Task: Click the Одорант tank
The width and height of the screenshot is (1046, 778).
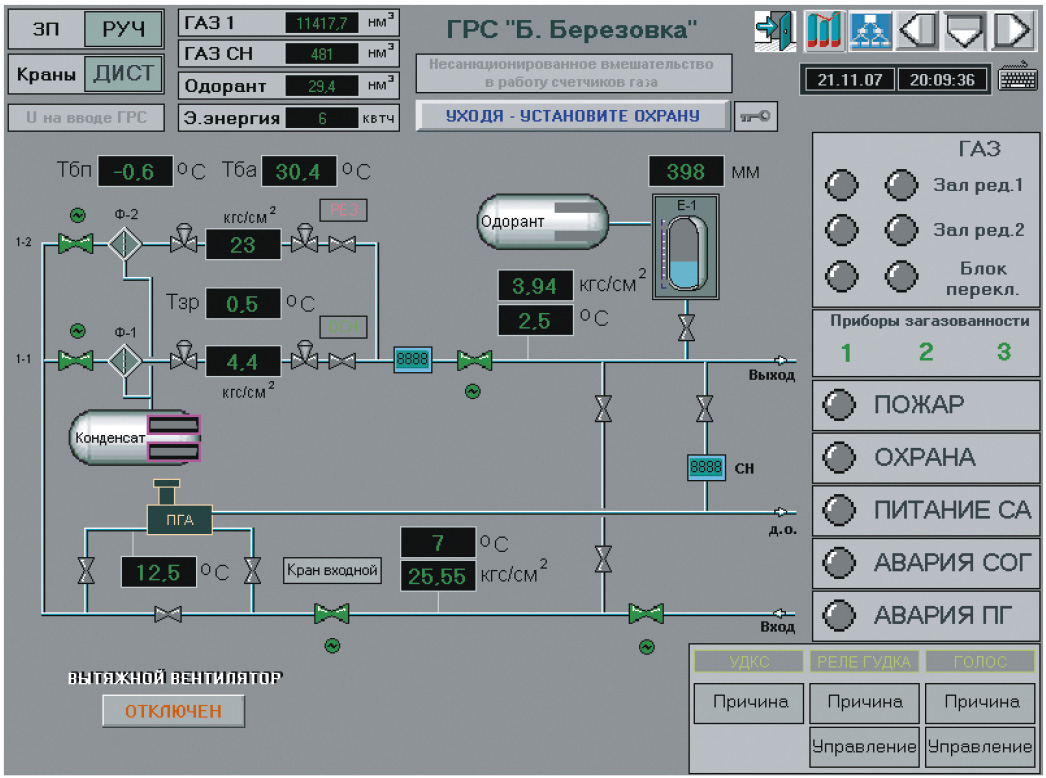Action: pos(542,222)
